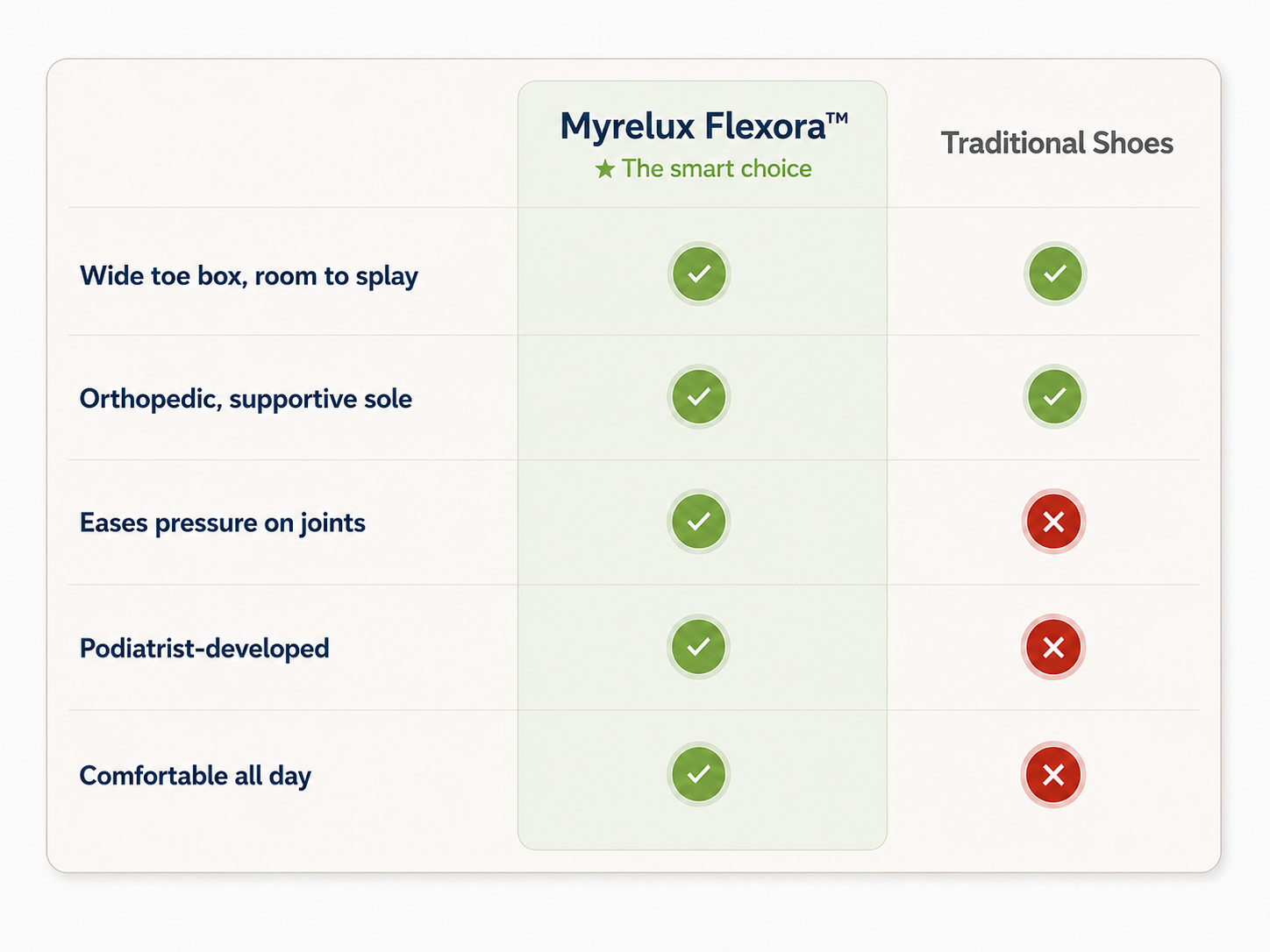Click Myrelux check for comfortable all day
The height and width of the screenshot is (952, 1270).
(699, 773)
